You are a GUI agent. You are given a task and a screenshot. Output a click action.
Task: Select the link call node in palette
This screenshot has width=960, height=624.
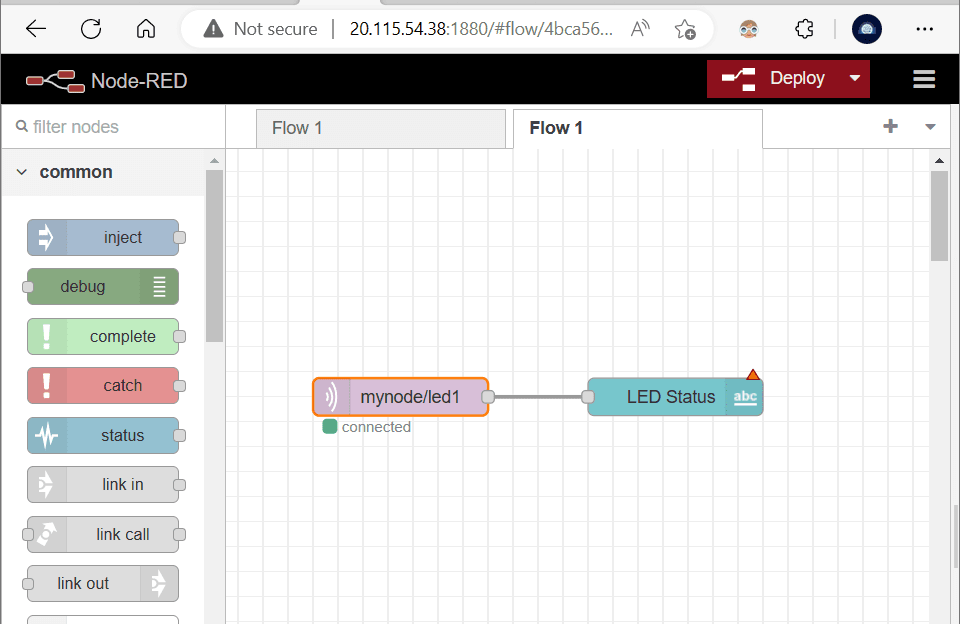pyautogui.click(x=103, y=535)
